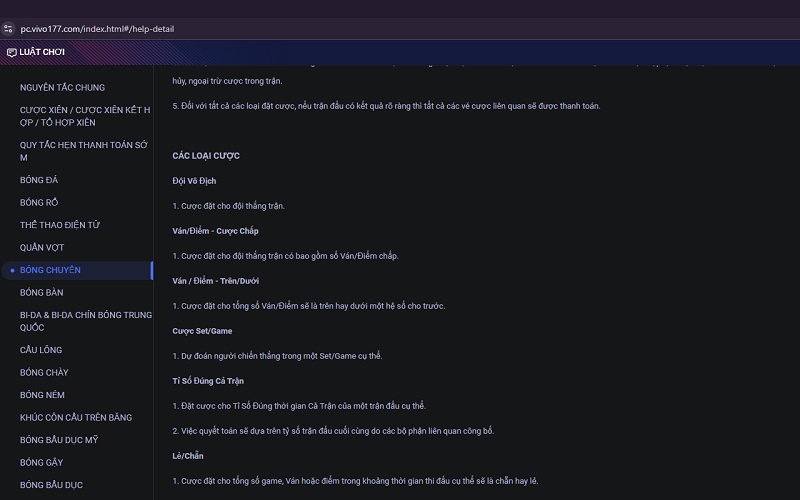View Bóng Chày rules
The height and width of the screenshot is (500, 800).
[x=44, y=372]
